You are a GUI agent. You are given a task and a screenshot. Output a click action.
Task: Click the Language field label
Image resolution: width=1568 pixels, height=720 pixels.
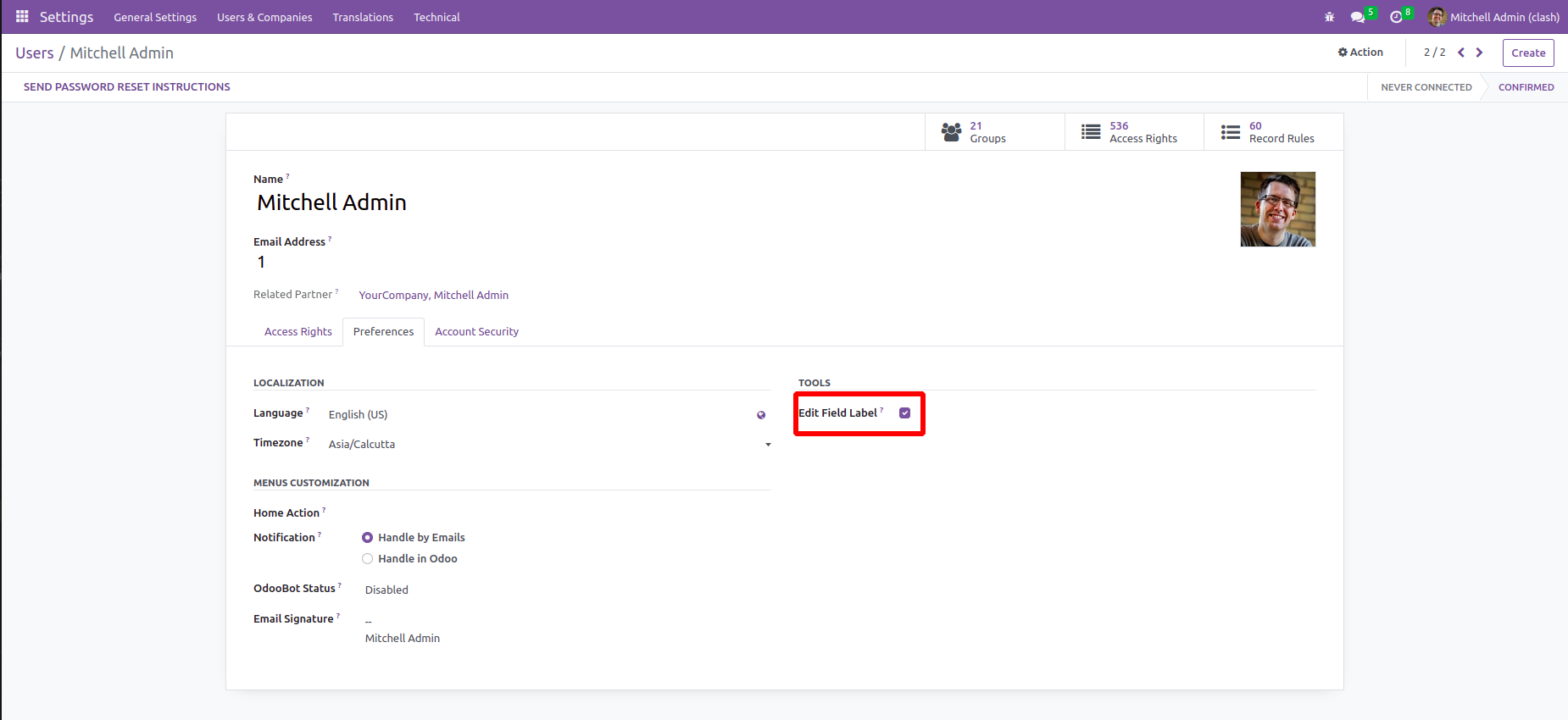pyautogui.click(x=278, y=413)
